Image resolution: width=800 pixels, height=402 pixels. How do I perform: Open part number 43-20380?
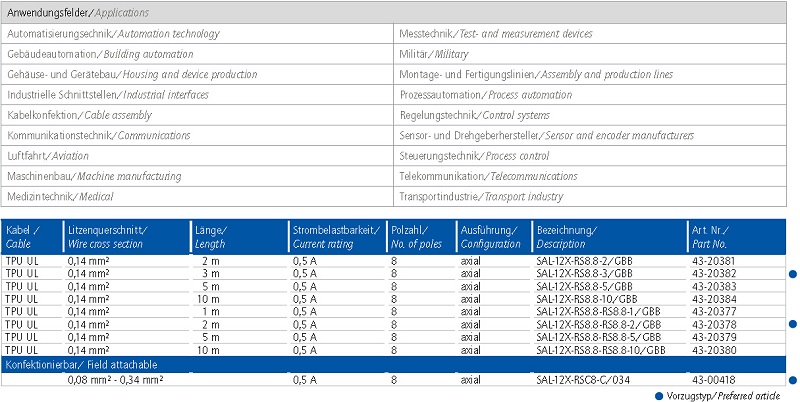[714, 350]
